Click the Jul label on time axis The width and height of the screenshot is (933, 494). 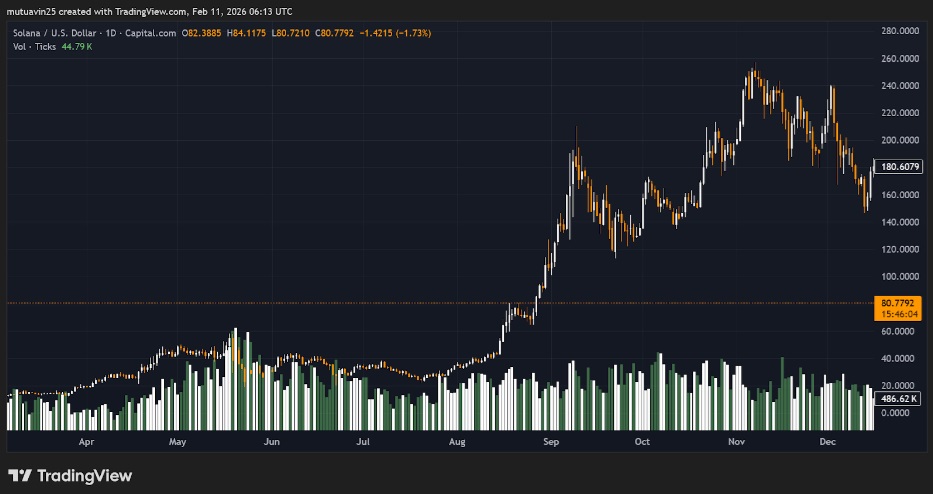point(363,442)
